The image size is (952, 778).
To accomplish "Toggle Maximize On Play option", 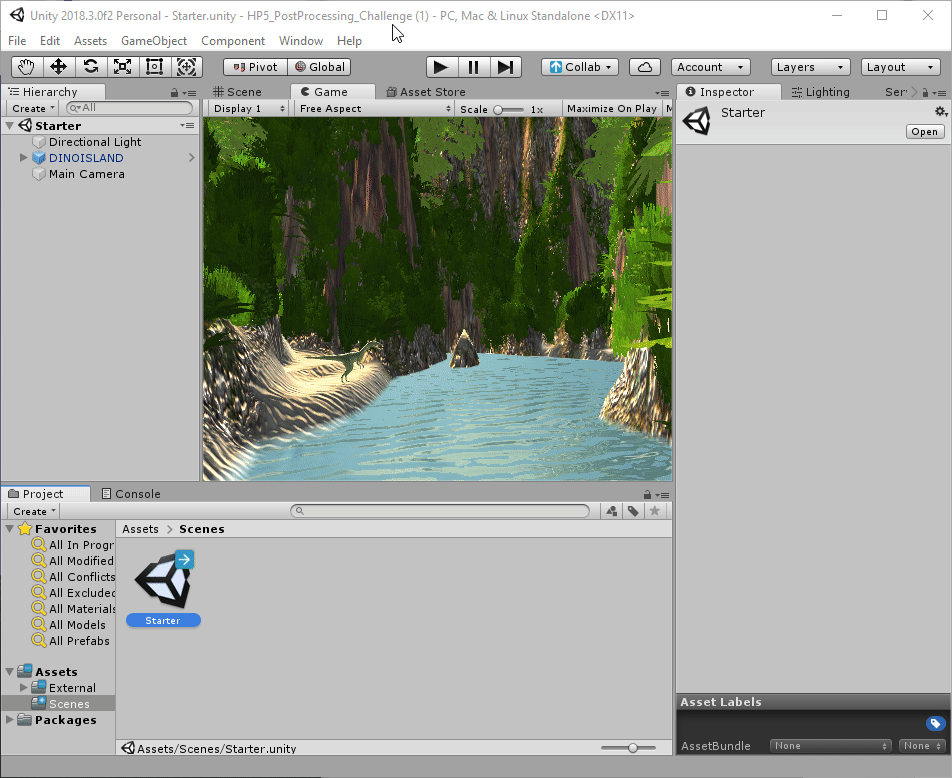I will click(611, 109).
